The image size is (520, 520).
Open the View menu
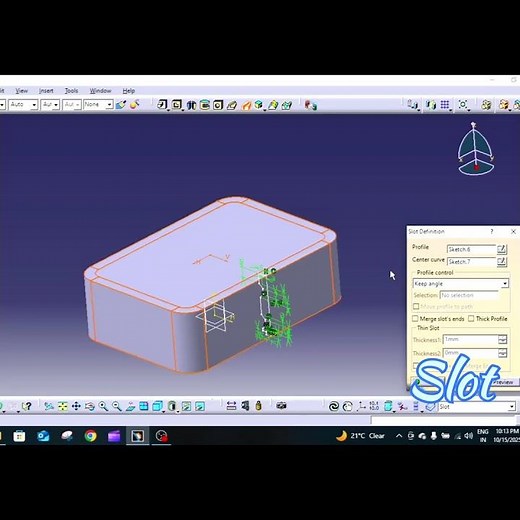[x=21, y=91]
